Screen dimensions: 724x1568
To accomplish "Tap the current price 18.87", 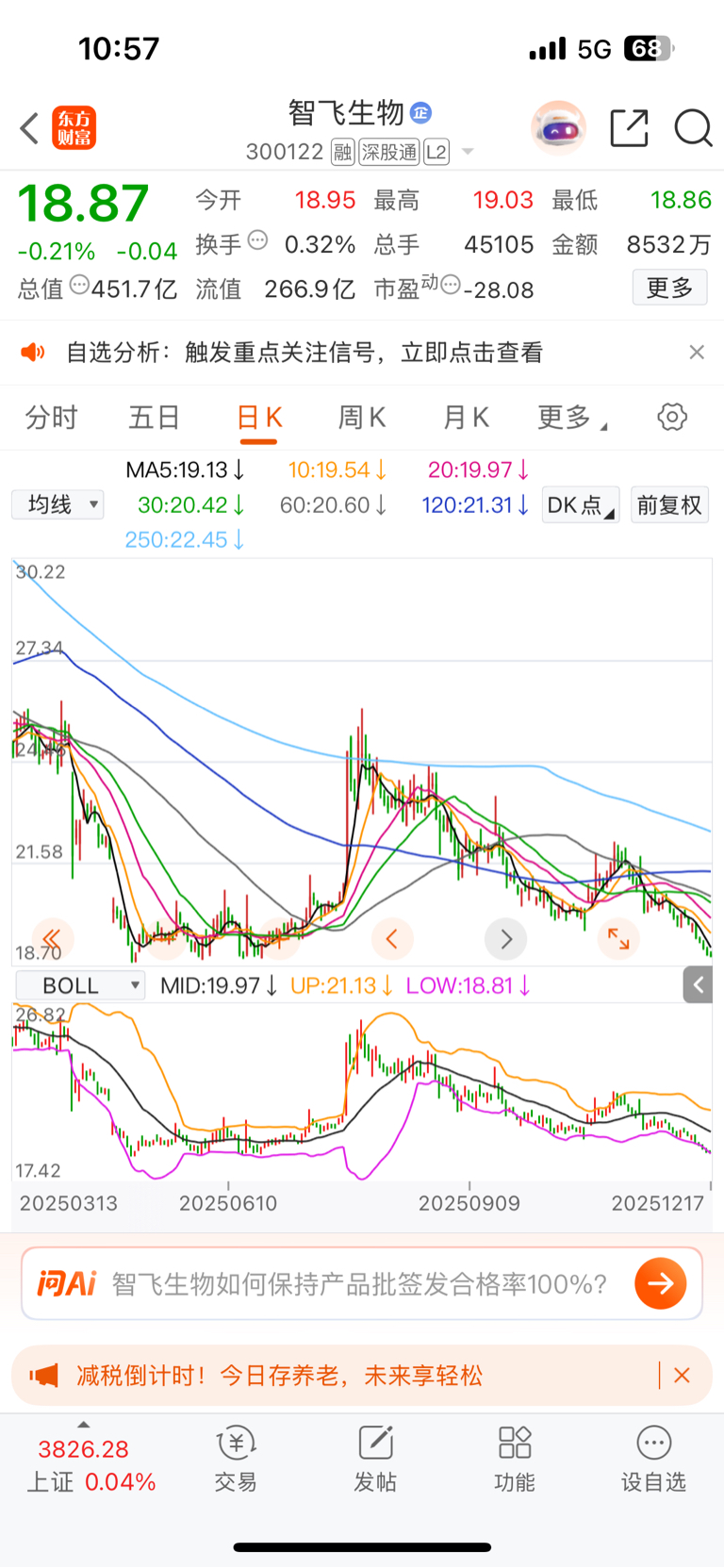I will click(x=83, y=203).
